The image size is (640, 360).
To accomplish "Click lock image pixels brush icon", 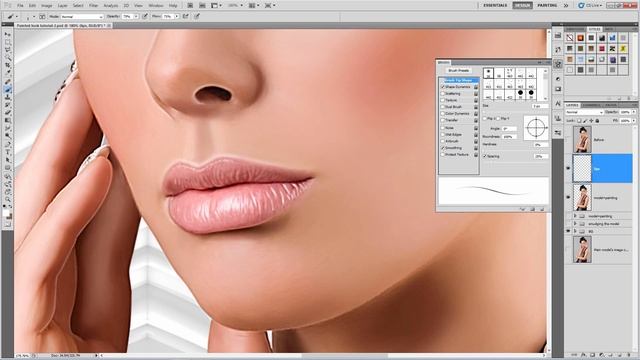I will point(585,121).
